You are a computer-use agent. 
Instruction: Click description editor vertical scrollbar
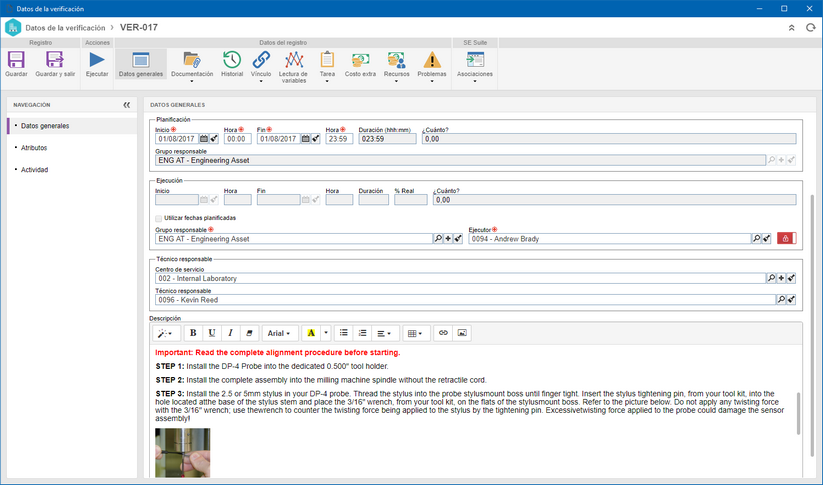[798, 414]
